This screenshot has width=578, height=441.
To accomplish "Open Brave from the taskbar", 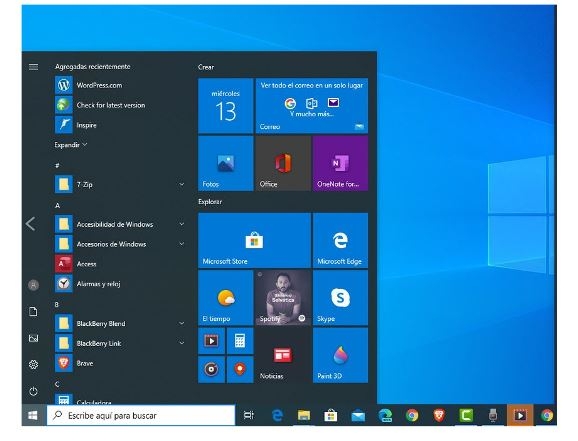I will coord(439,416).
